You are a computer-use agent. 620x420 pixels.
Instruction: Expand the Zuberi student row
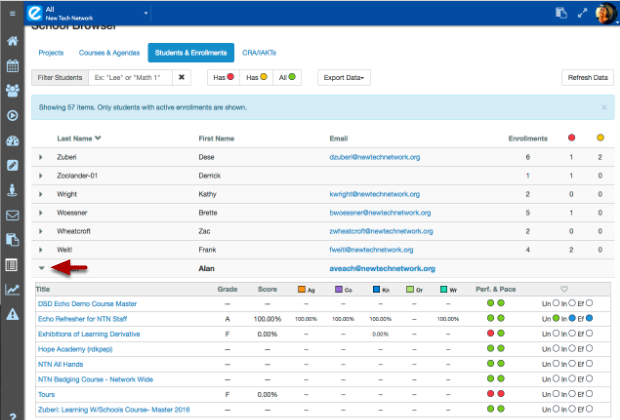40,157
